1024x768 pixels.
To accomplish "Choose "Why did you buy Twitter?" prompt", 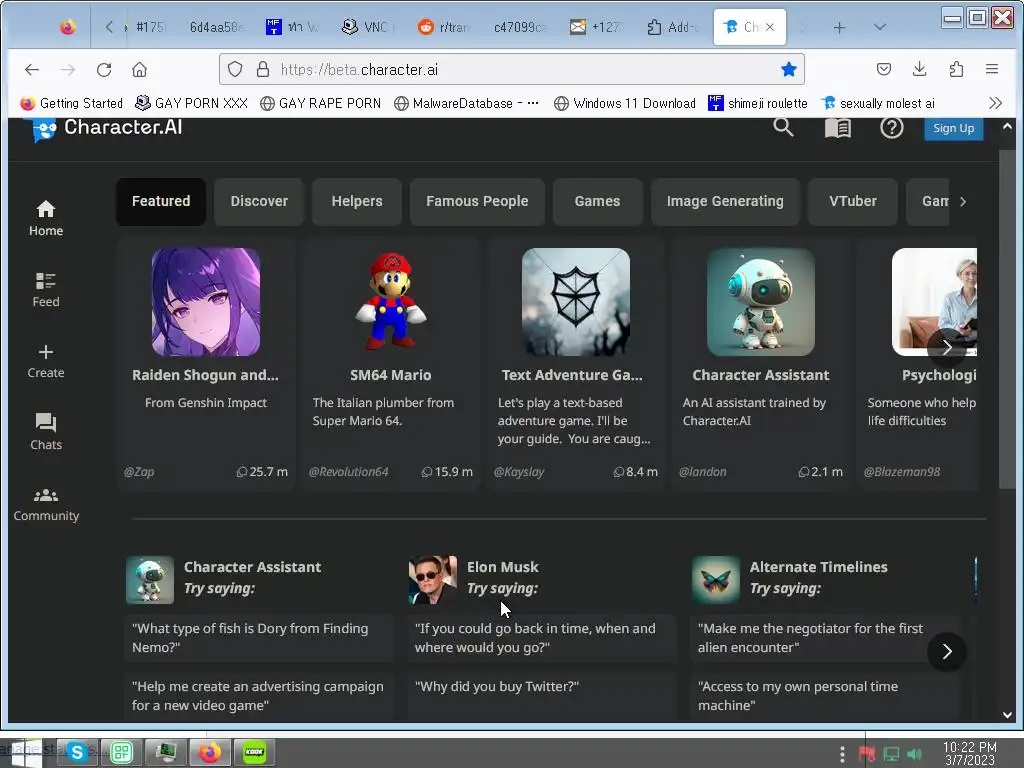I will pyautogui.click(x=542, y=696).
